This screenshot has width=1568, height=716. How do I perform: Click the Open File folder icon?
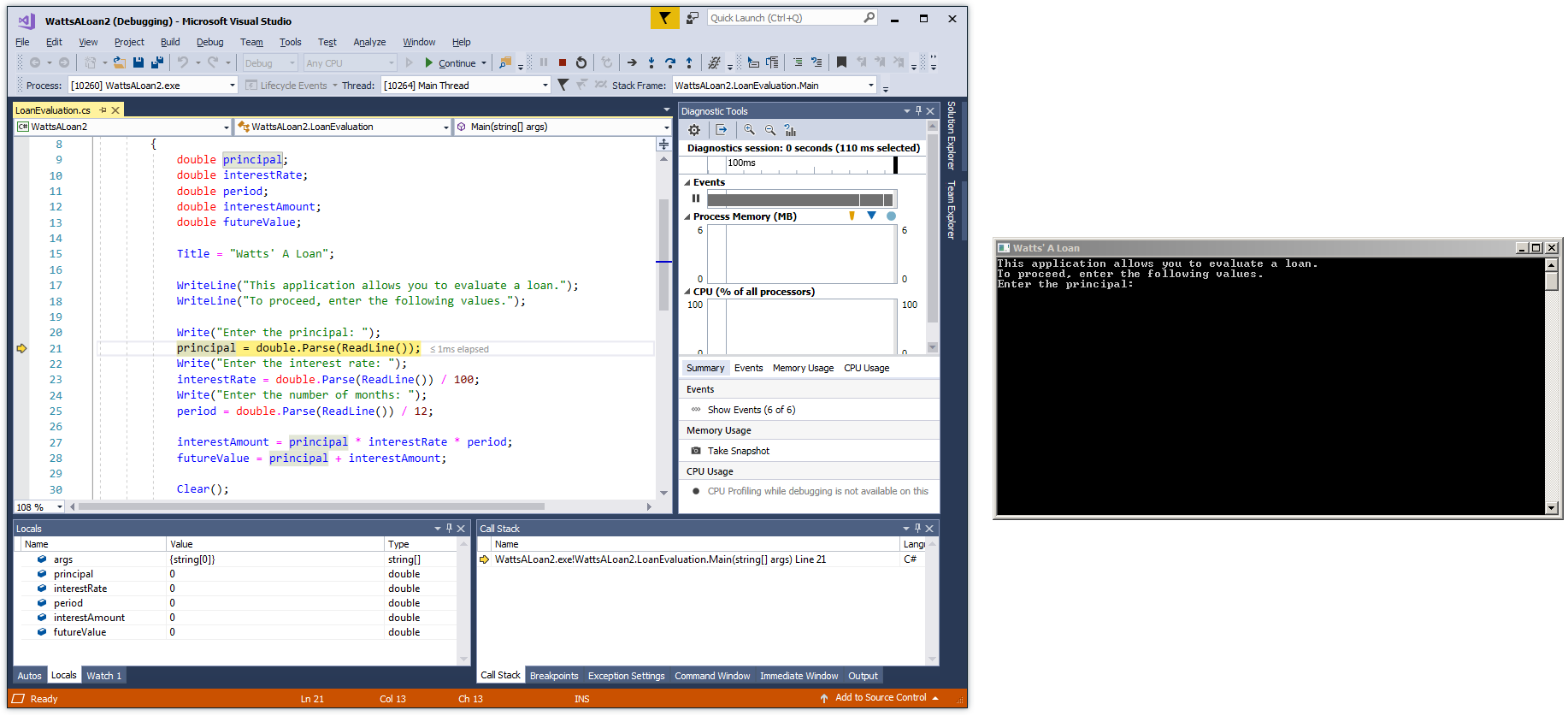click(120, 62)
